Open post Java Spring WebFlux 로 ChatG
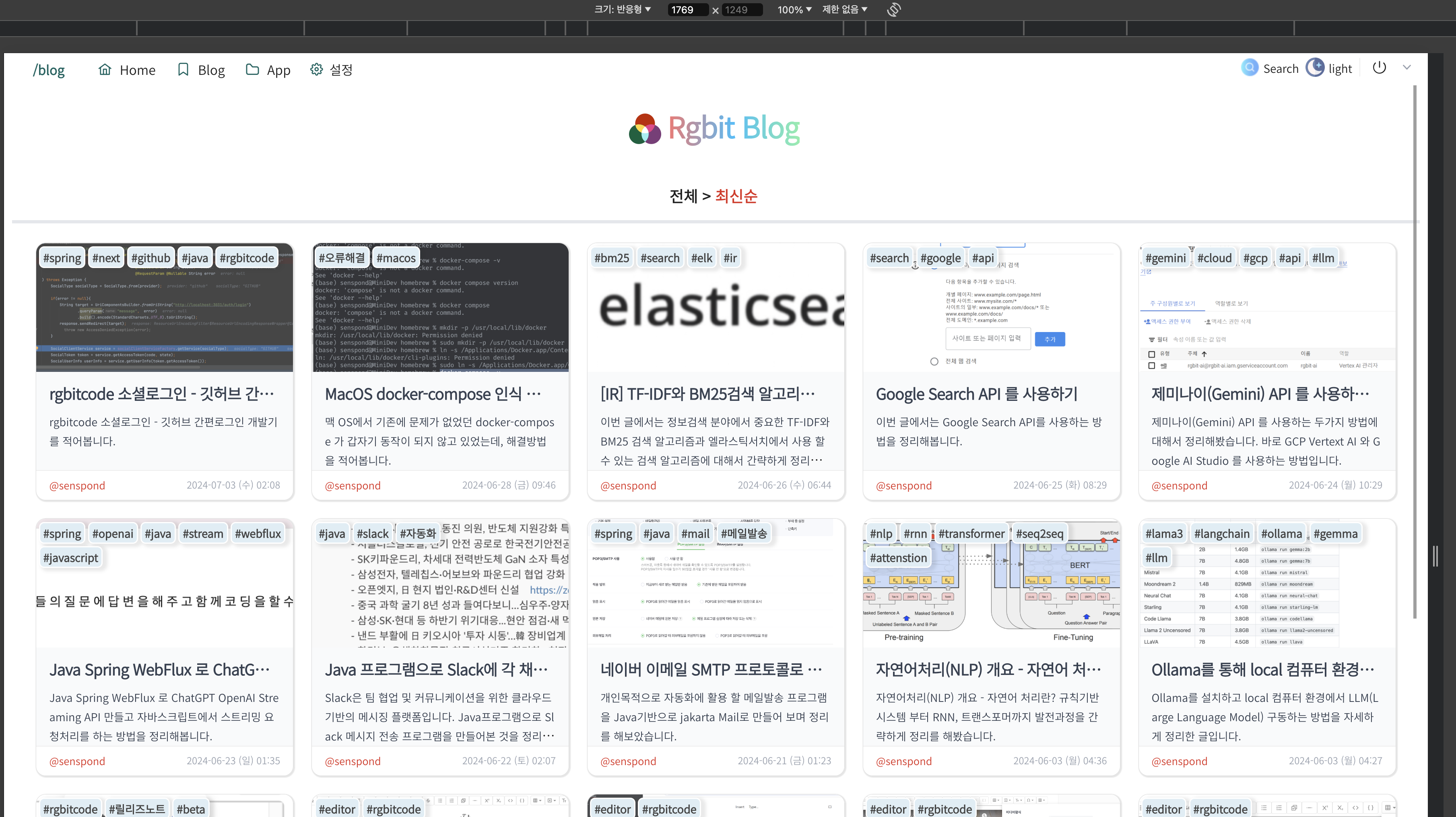Viewport: 1456px width, 817px height. (x=160, y=669)
